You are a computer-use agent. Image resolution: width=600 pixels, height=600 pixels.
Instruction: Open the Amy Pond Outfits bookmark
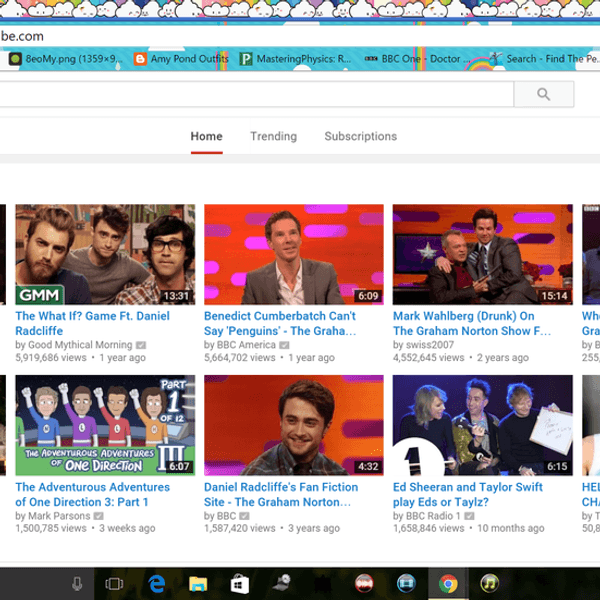pos(181,59)
